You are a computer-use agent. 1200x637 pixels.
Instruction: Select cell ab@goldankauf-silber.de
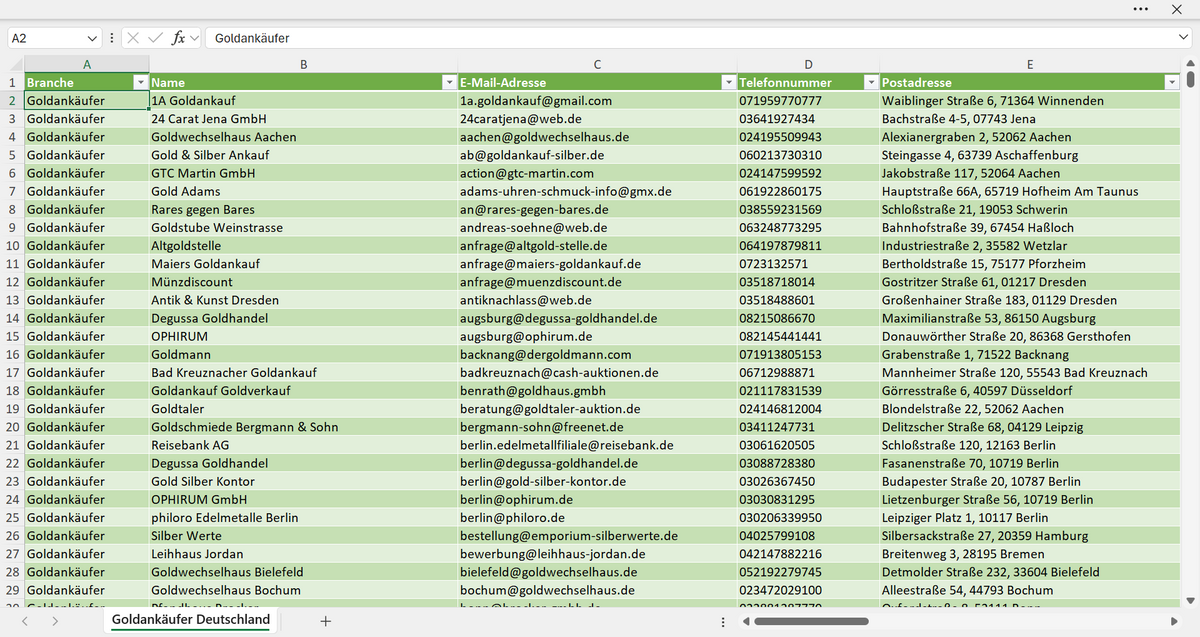click(597, 155)
